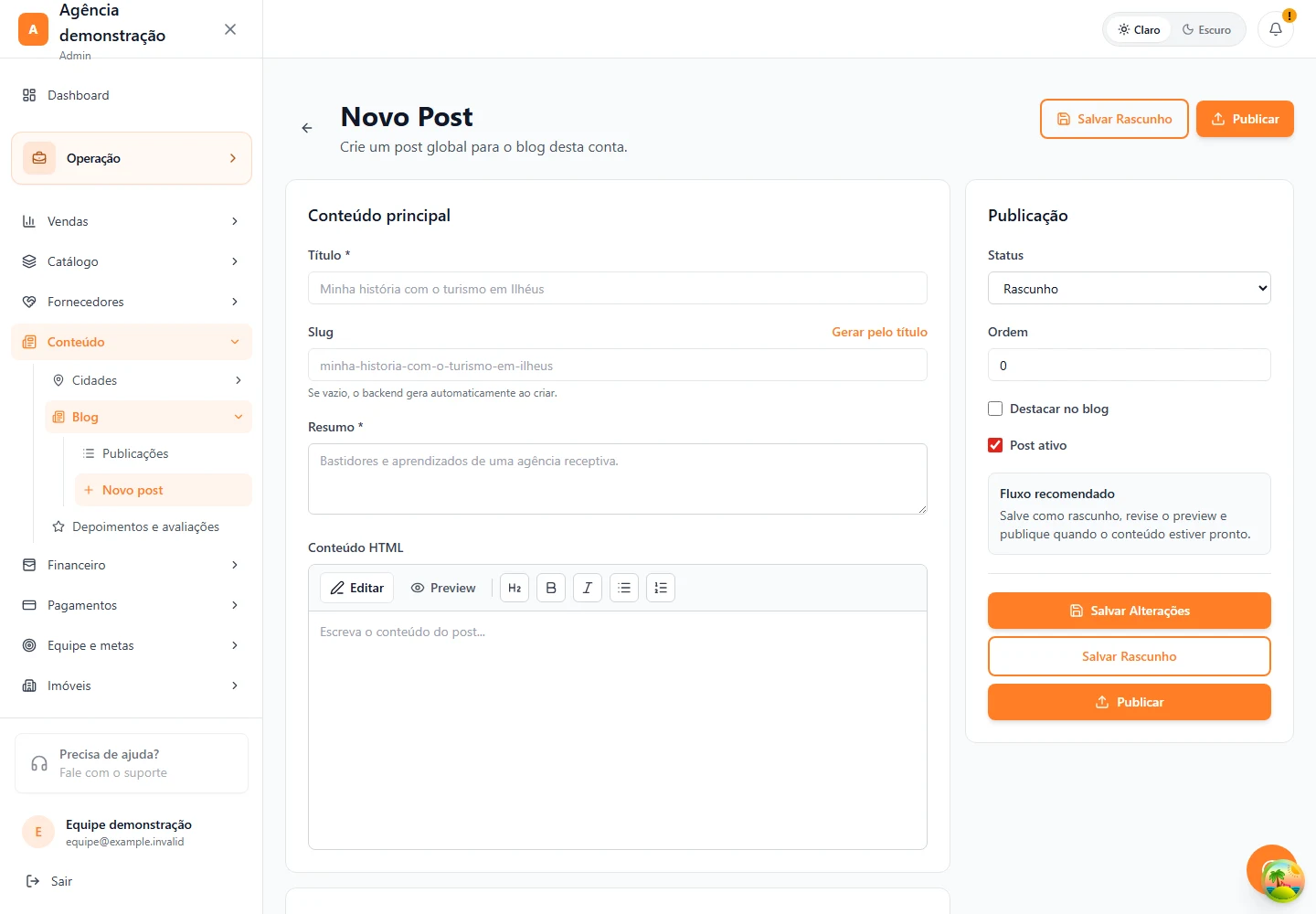Click the top Salvar Rascunho button
Viewport: 1316px width, 914px height.
click(1114, 119)
